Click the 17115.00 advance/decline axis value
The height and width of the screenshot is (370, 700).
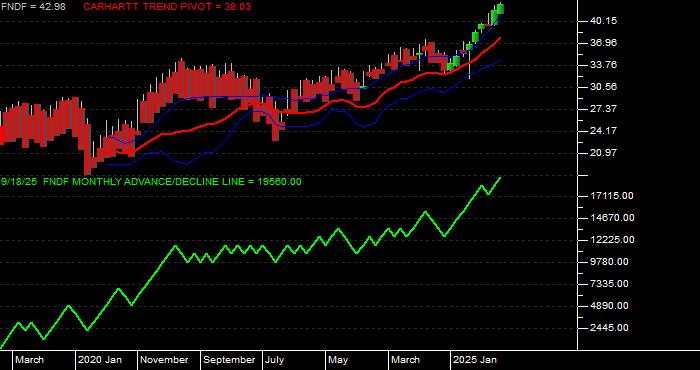pos(612,196)
